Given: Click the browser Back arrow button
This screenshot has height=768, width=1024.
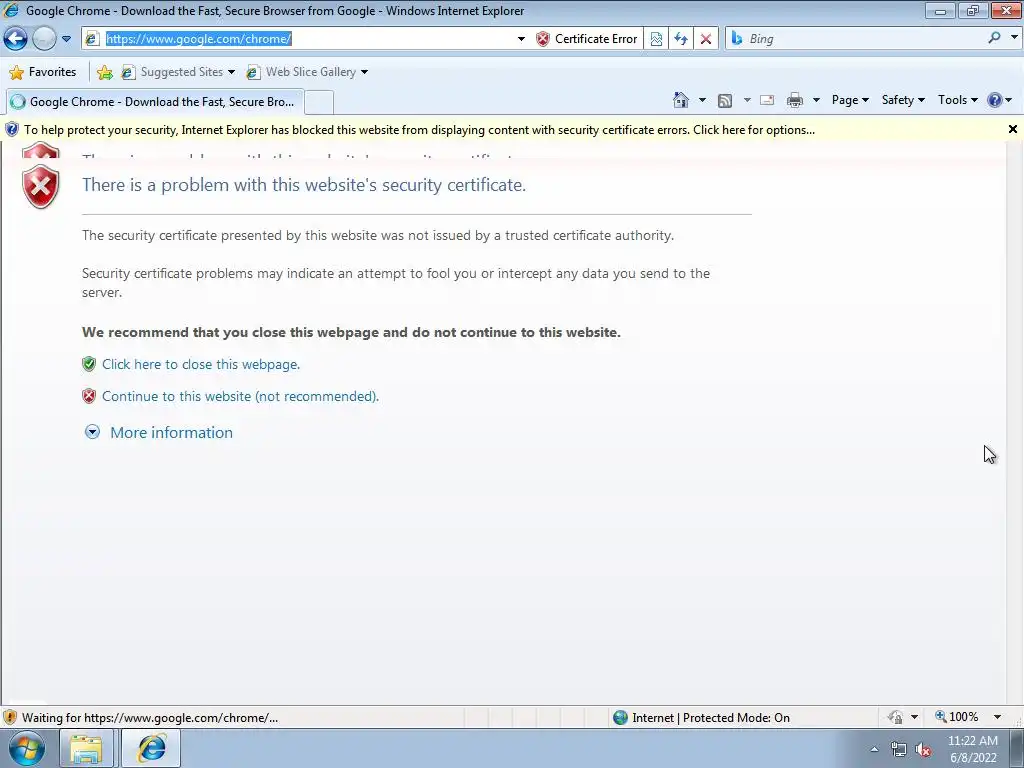Looking at the screenshot, I should (16, 39).
